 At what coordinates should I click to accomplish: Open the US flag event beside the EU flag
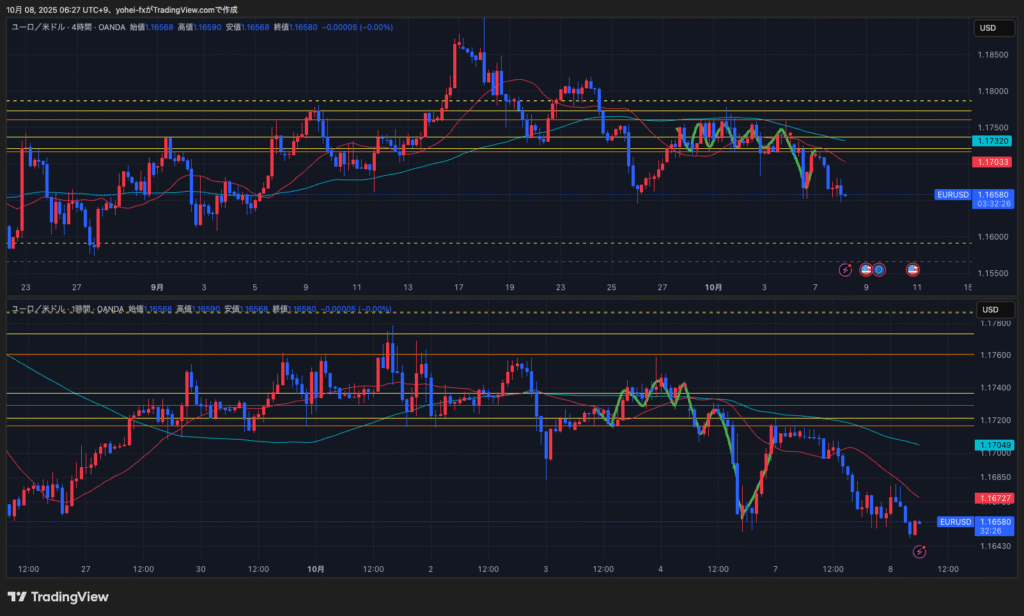click(866, 269)
